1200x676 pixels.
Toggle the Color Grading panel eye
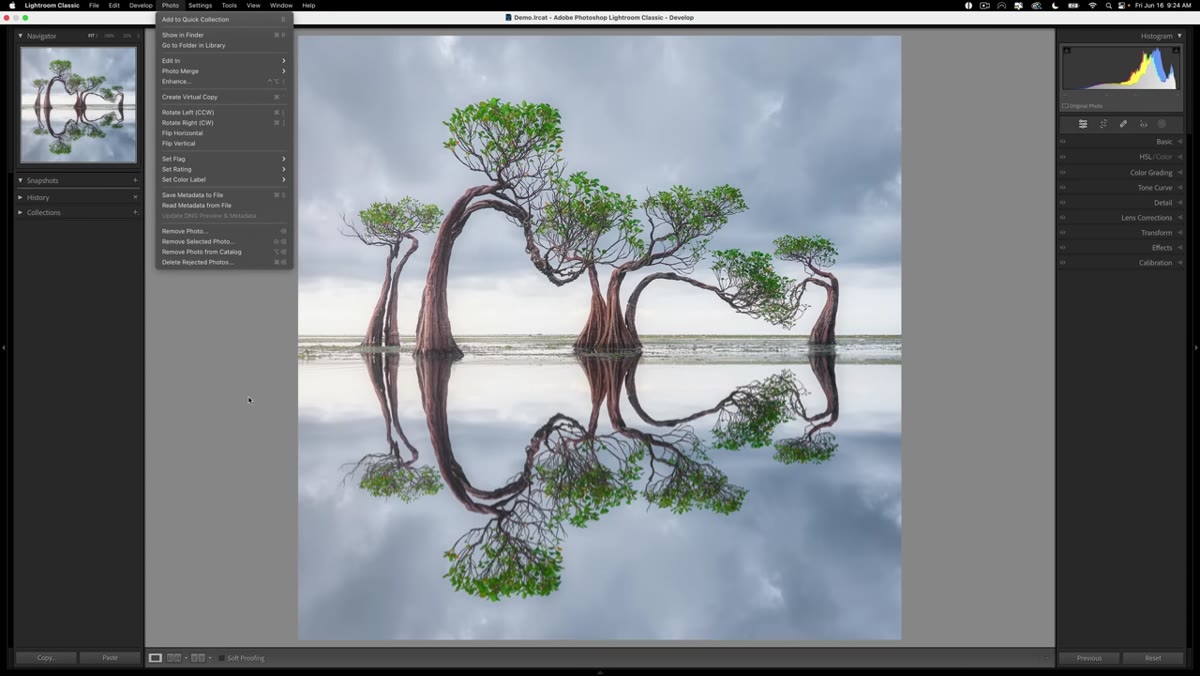click(1063, 172)
